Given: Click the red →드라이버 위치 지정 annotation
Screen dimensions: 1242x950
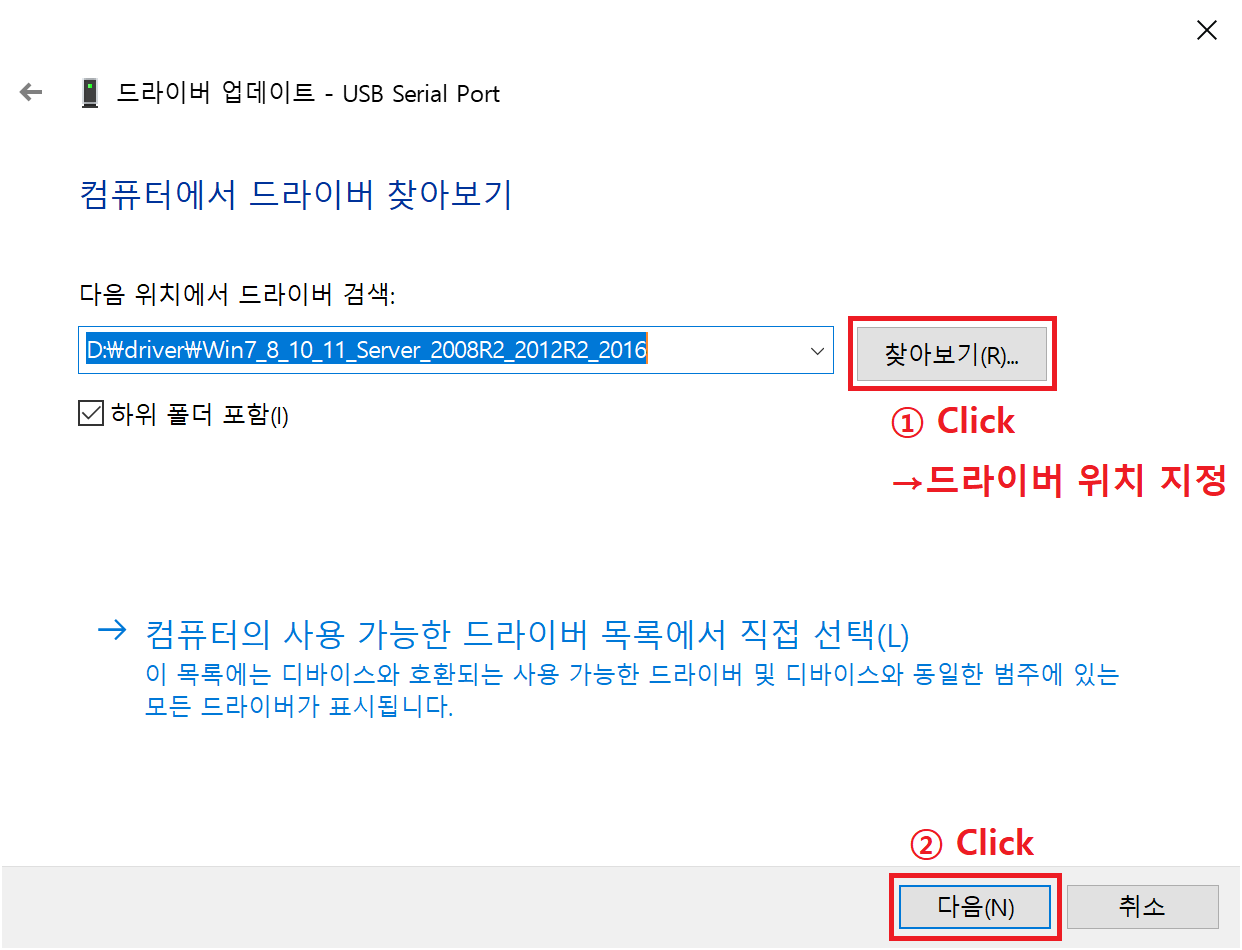Looking at the screenshot, I should (1058, 482).
